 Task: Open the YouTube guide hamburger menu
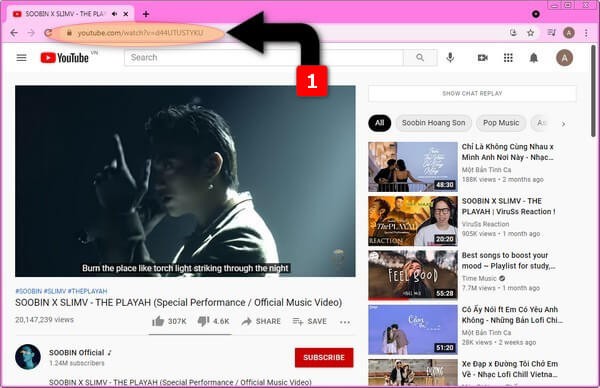click(x=21, y=58)
